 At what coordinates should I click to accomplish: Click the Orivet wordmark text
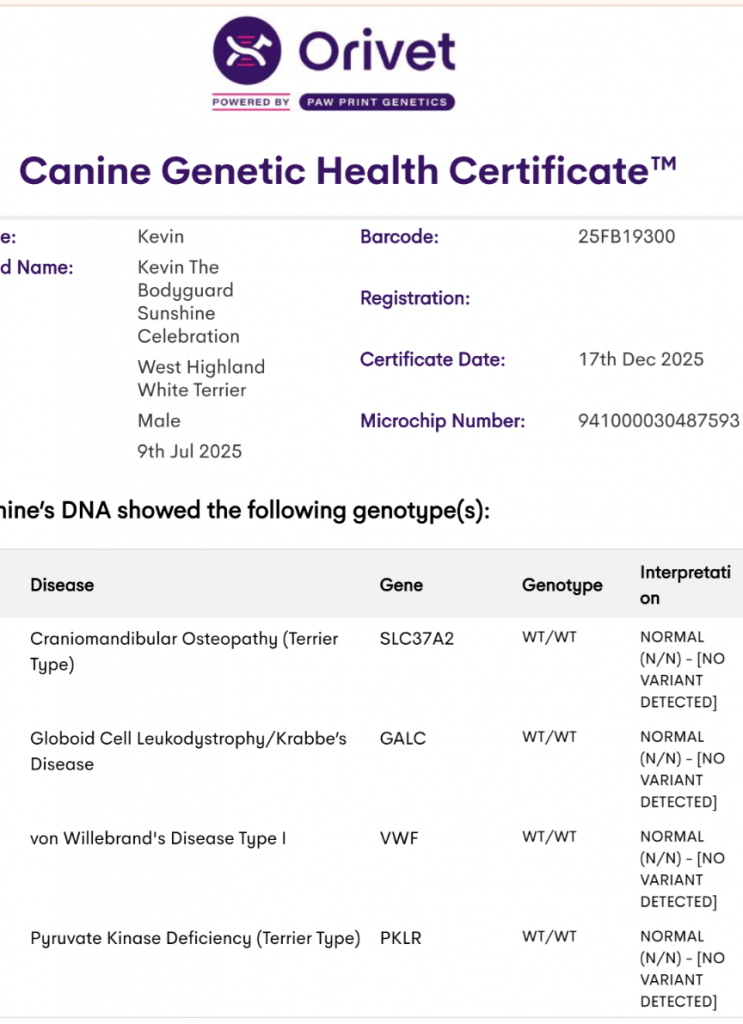tap(378, 52)
